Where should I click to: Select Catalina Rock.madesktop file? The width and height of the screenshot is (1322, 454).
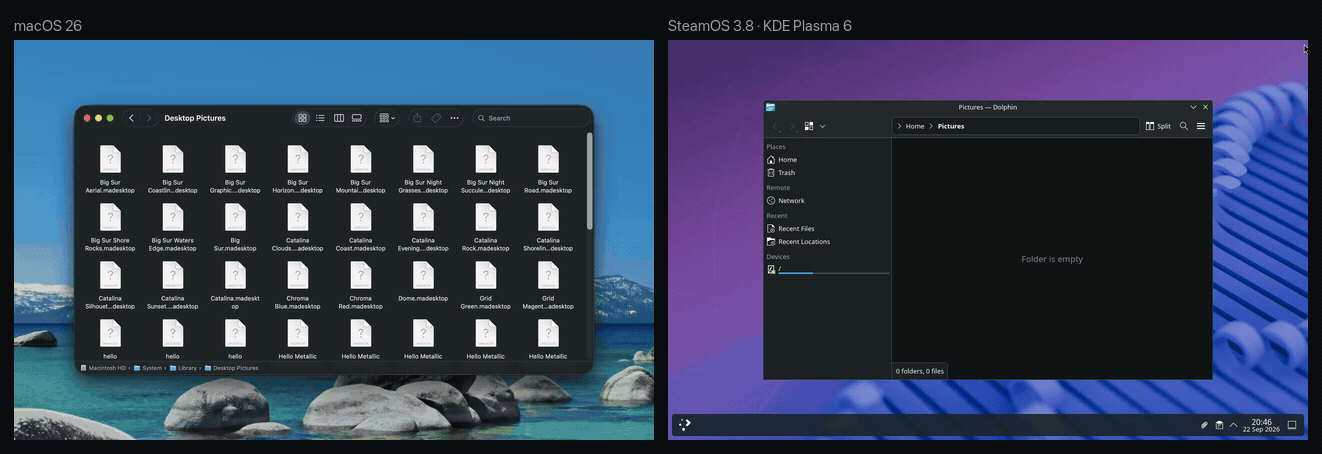[486, 228]
